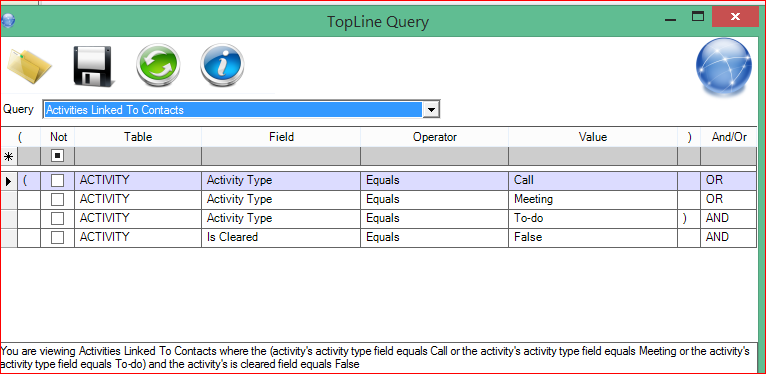Screen dimensions: 766x374
Task: Click the And/Or column header
Action: [x=729, y=137]
